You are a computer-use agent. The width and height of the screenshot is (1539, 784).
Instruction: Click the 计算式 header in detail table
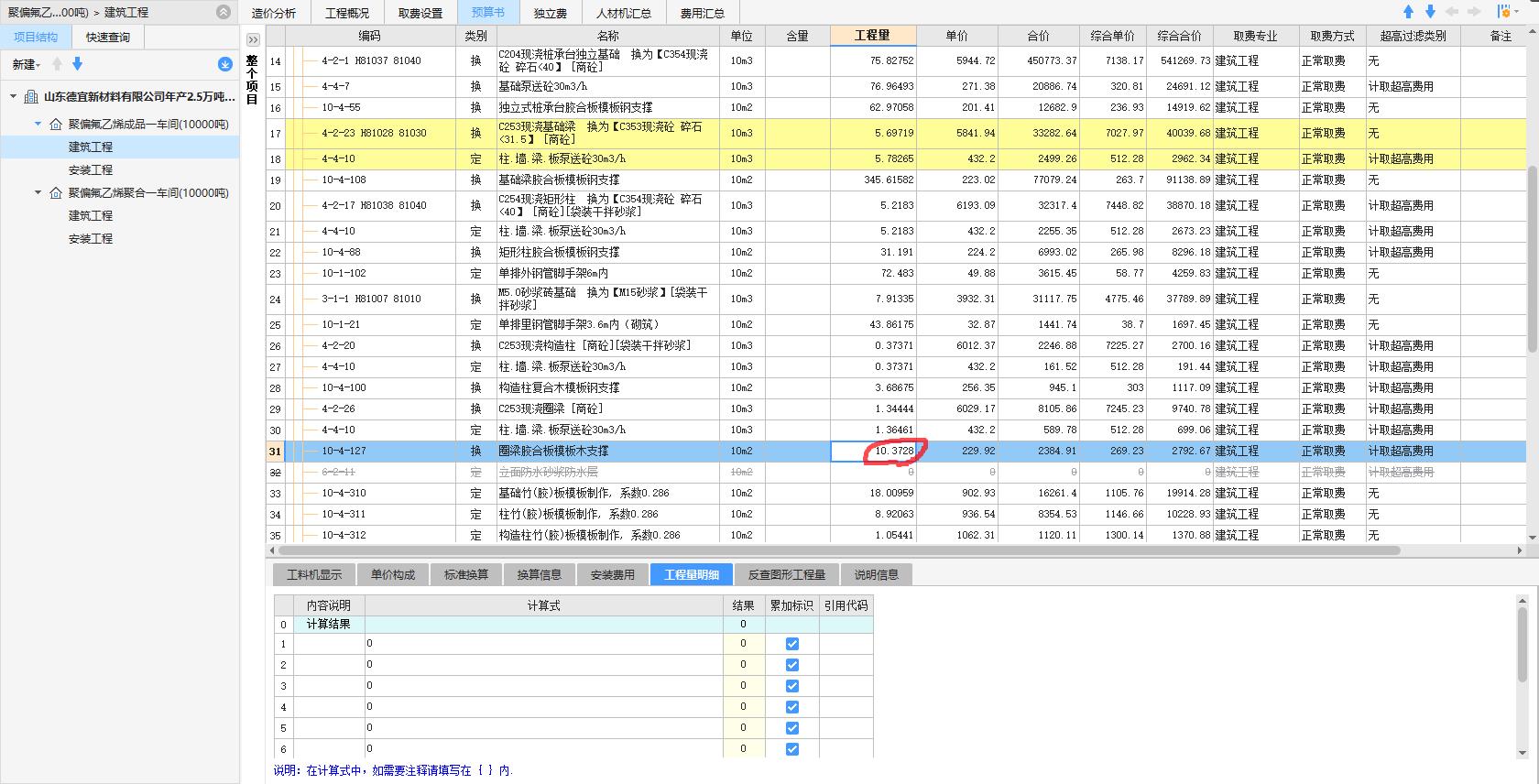[543, 605]
